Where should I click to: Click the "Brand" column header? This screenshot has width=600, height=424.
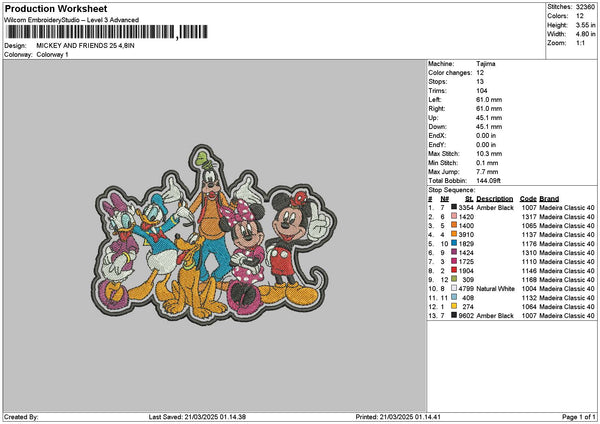pyautogui.click(x=549, y=199)
